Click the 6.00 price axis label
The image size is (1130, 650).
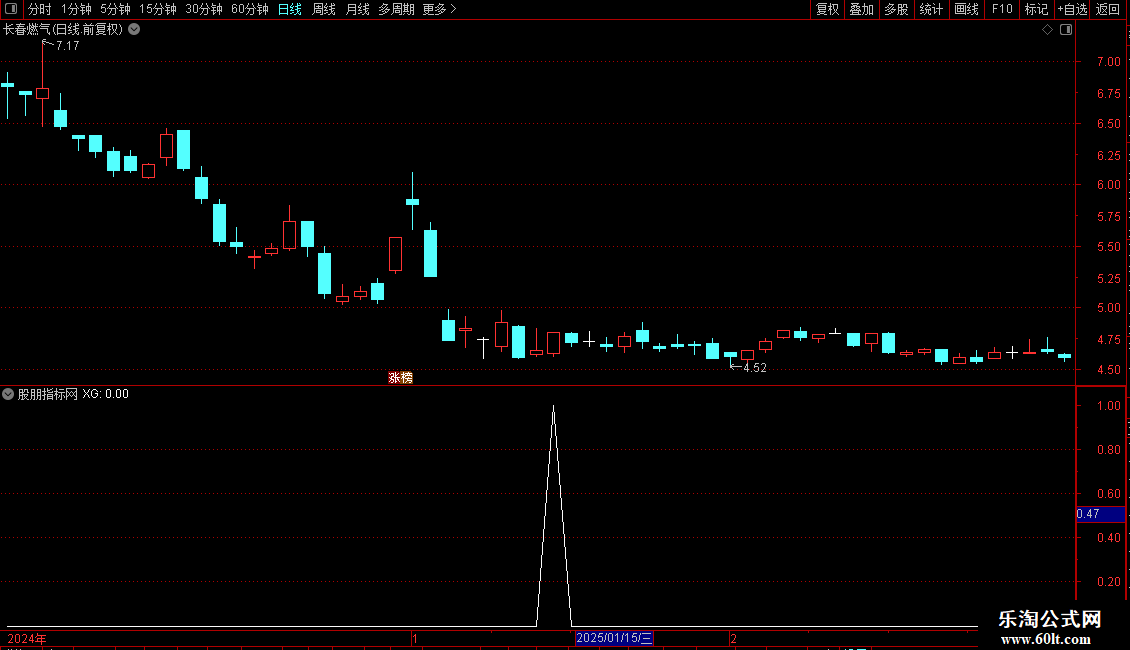(x=1108, y=184)
